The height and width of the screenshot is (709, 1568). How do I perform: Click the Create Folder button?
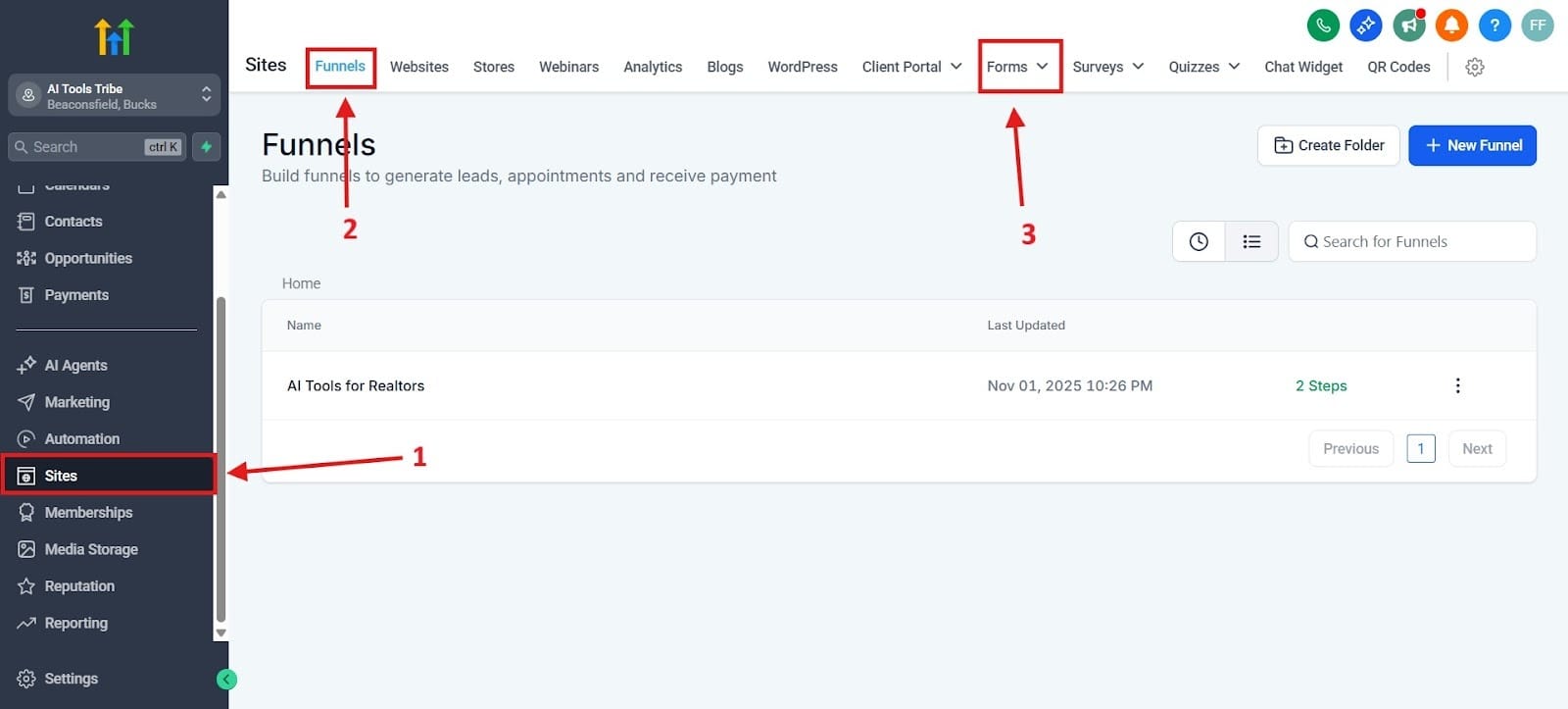coord(1328,145)
